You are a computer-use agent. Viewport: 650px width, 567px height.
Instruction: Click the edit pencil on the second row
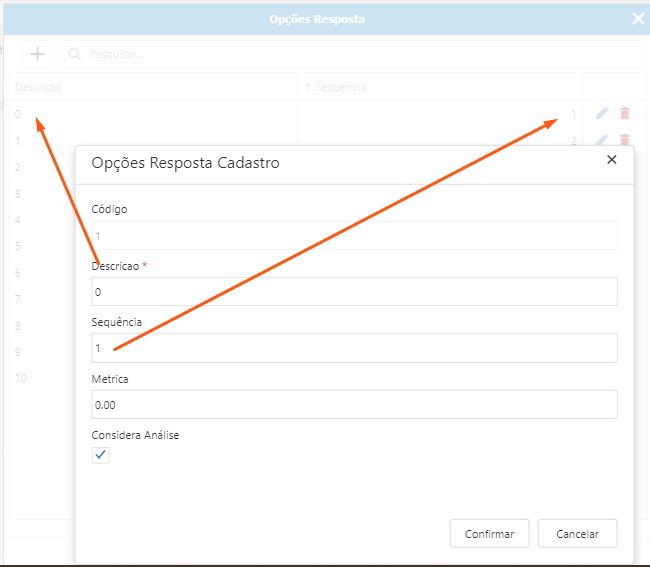pyautogui.click(x=602, y=140)
